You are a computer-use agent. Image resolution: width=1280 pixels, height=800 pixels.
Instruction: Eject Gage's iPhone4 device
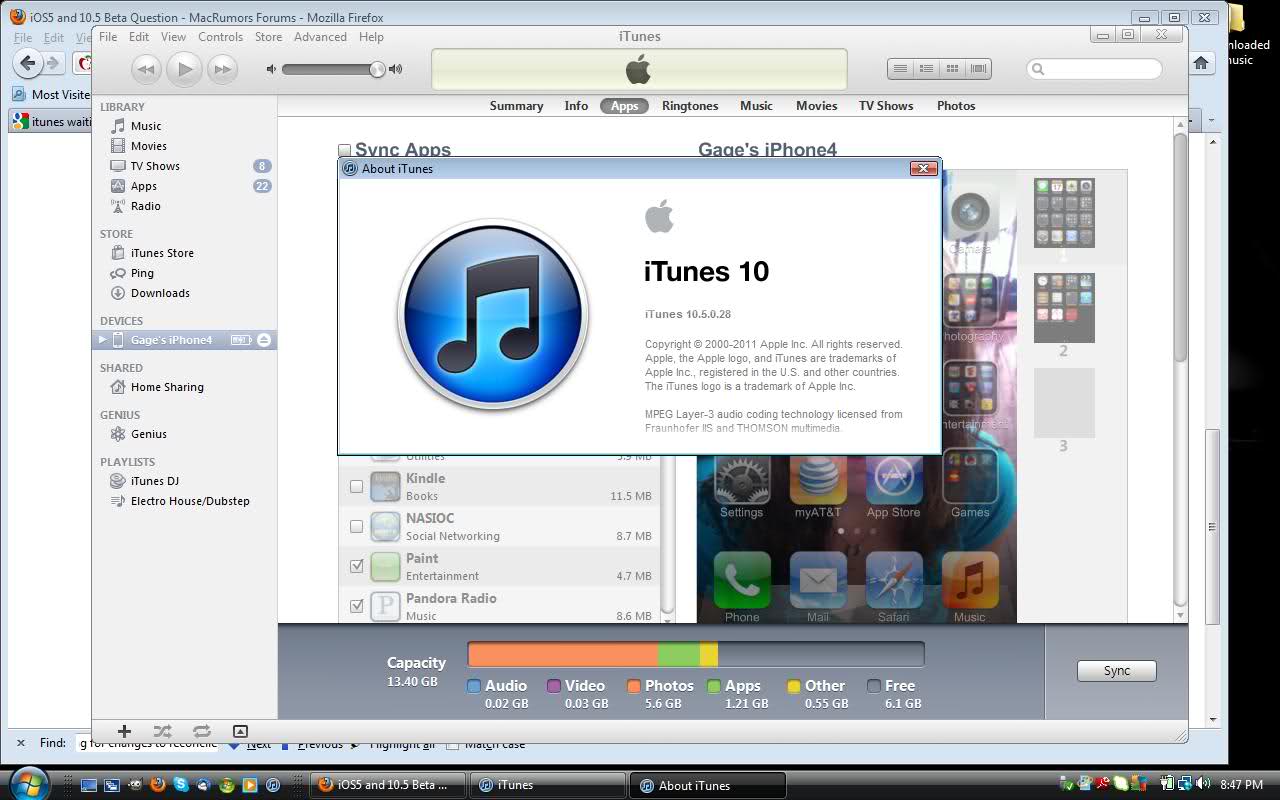pos(264,340)
